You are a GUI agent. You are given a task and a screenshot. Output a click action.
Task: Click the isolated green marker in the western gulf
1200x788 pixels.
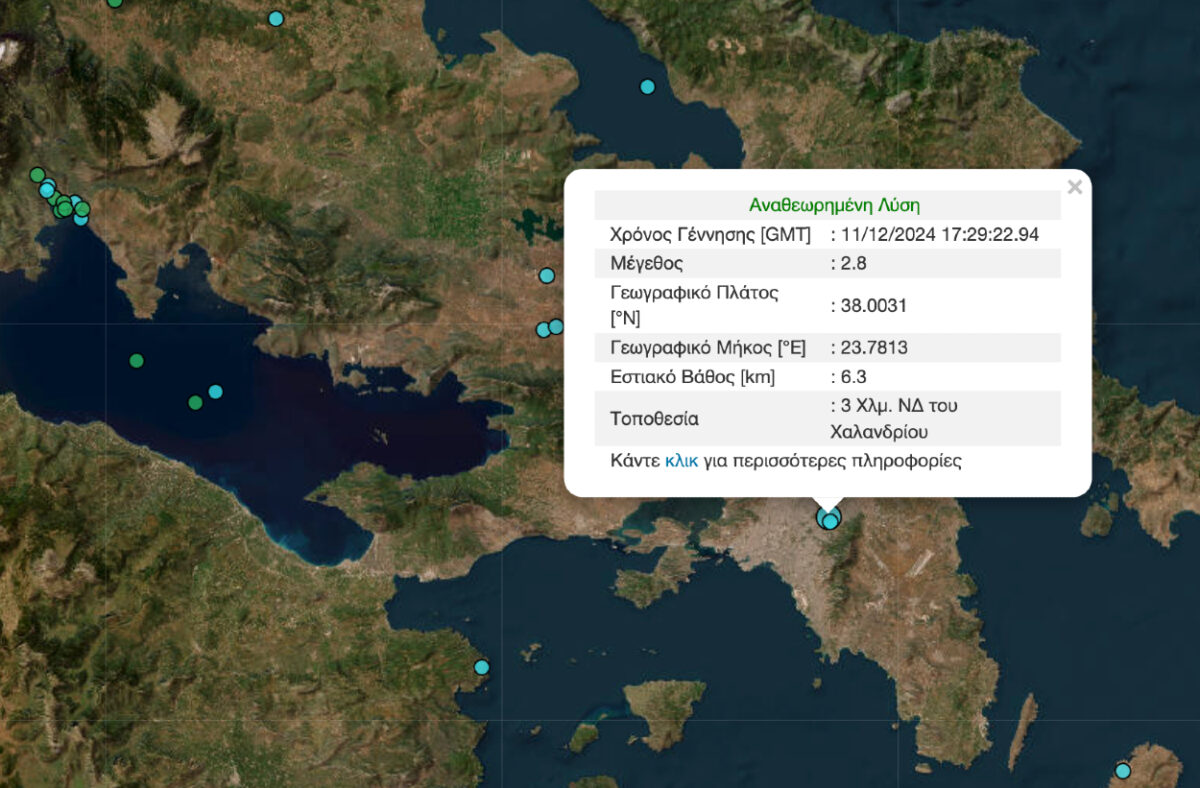coord(136,361)
